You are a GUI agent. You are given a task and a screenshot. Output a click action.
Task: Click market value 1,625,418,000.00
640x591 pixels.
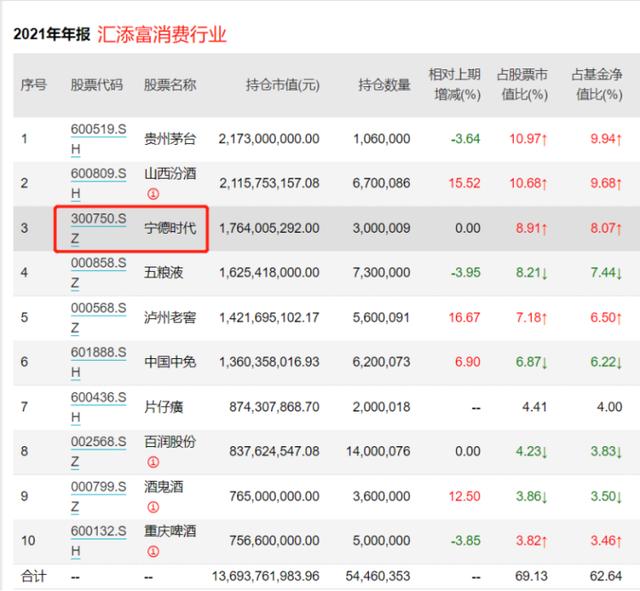tap(269, 273)
